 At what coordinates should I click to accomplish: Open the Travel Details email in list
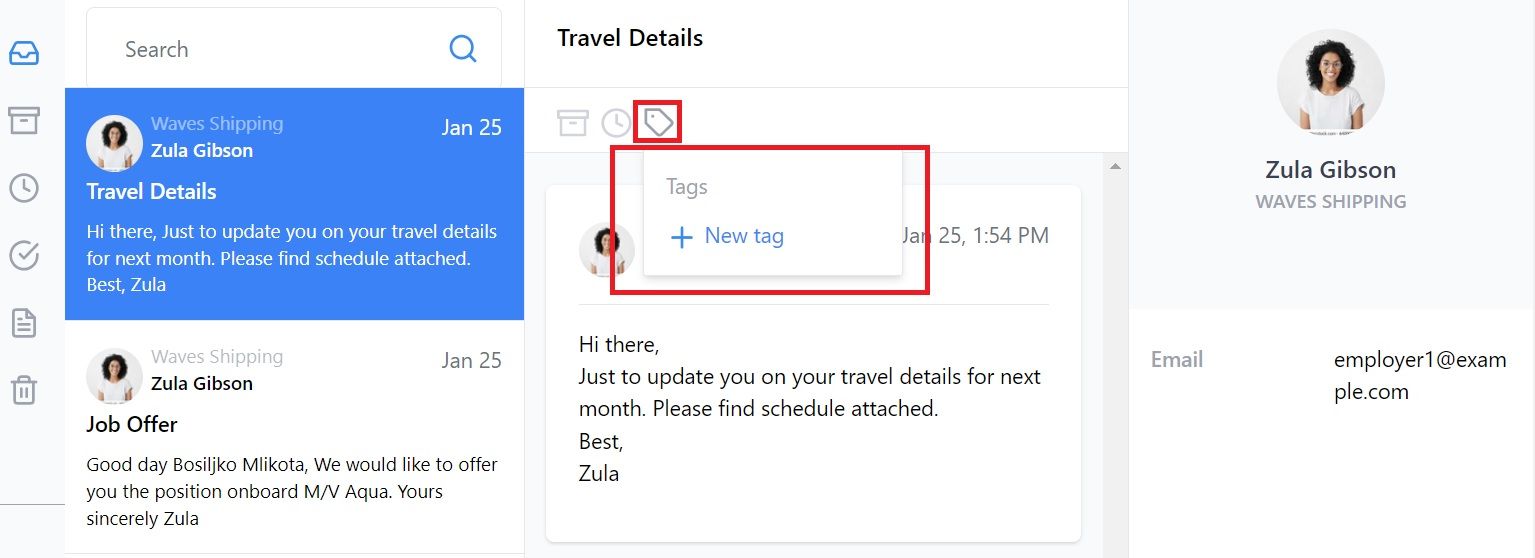point(294,204)
